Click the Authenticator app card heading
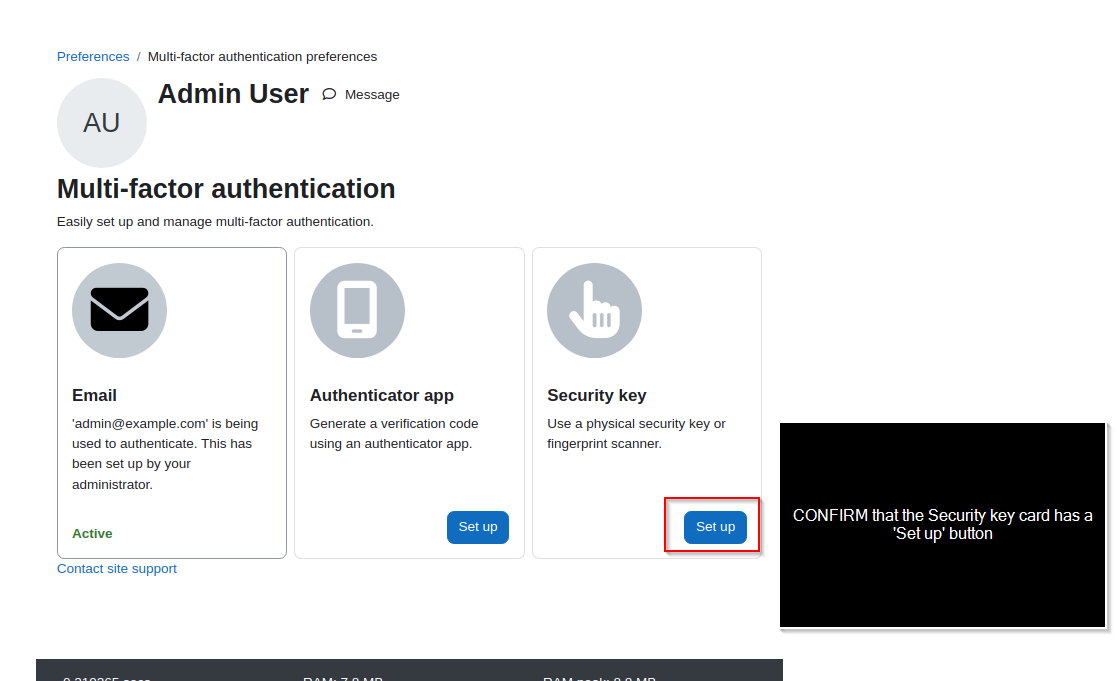 coord(382,395)
